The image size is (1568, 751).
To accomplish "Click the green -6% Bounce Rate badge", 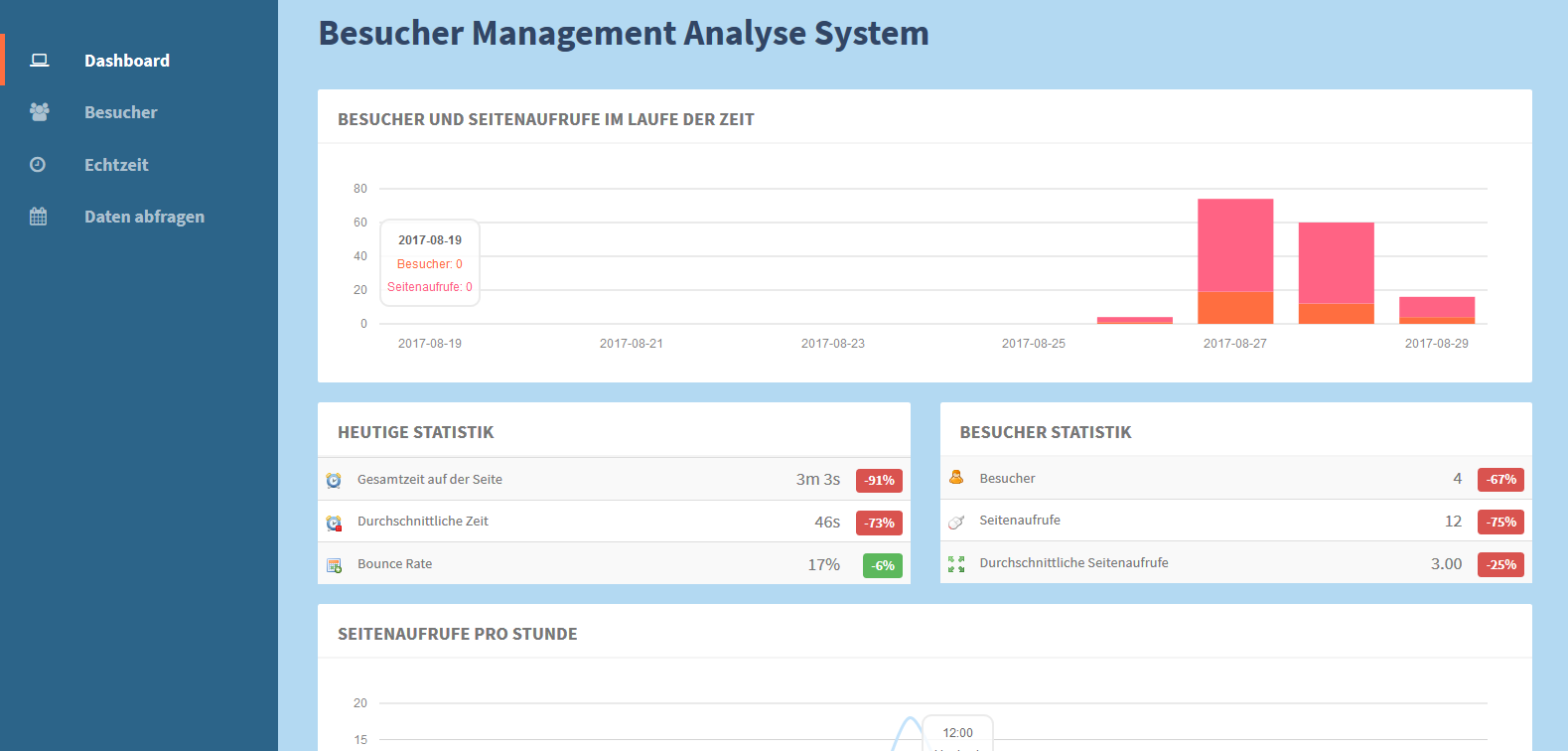I will 883,565.
